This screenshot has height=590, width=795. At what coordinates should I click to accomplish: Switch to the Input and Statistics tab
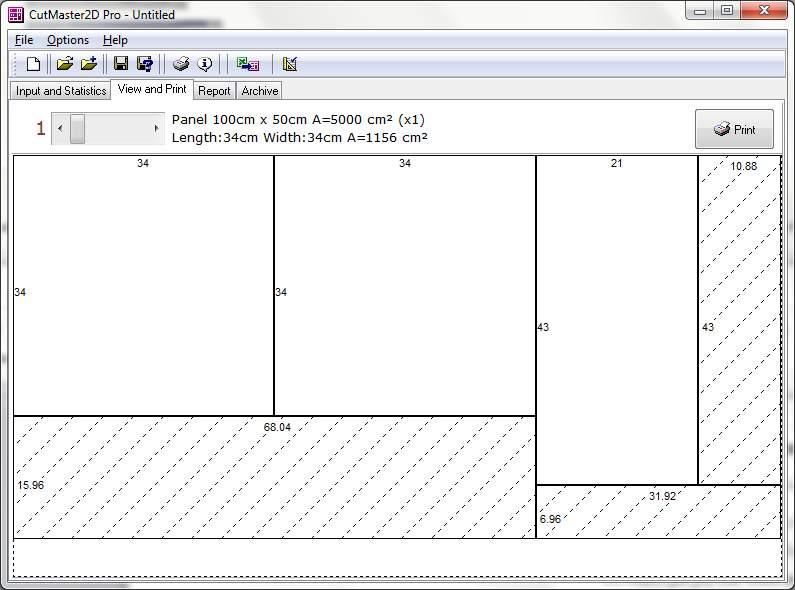point(61,91)
